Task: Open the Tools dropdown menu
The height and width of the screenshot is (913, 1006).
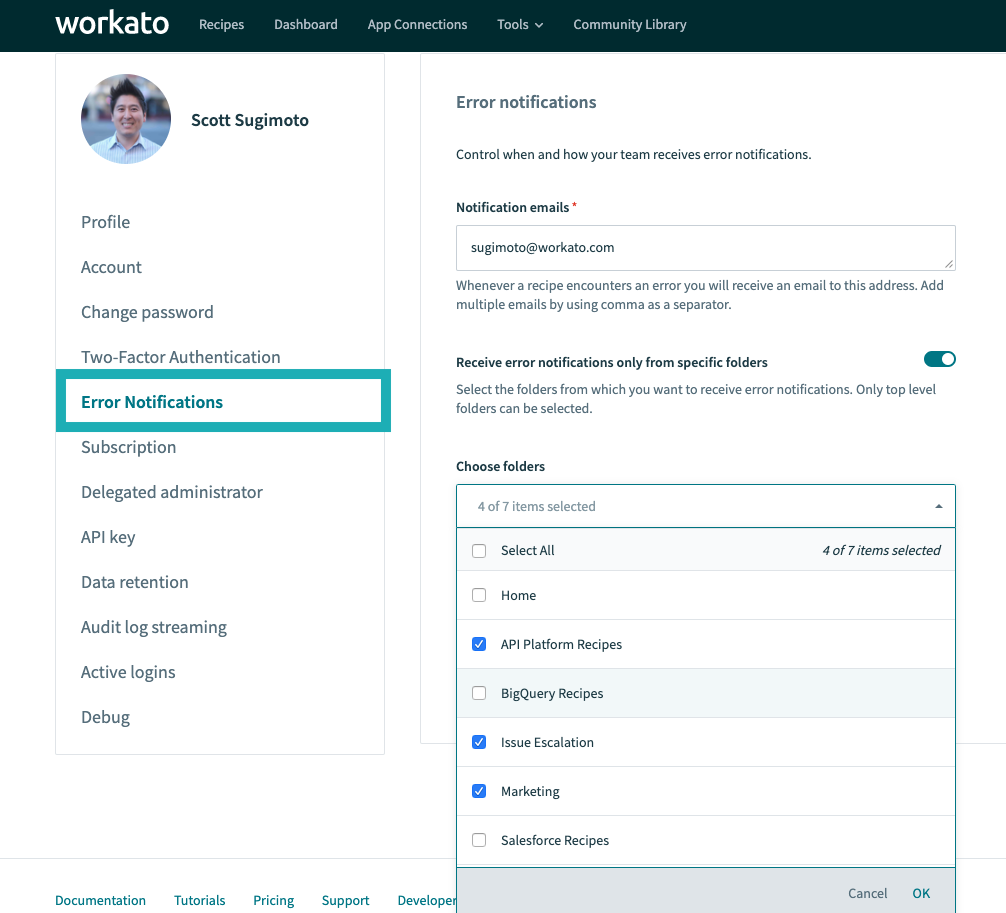Action: coord(520,24)
